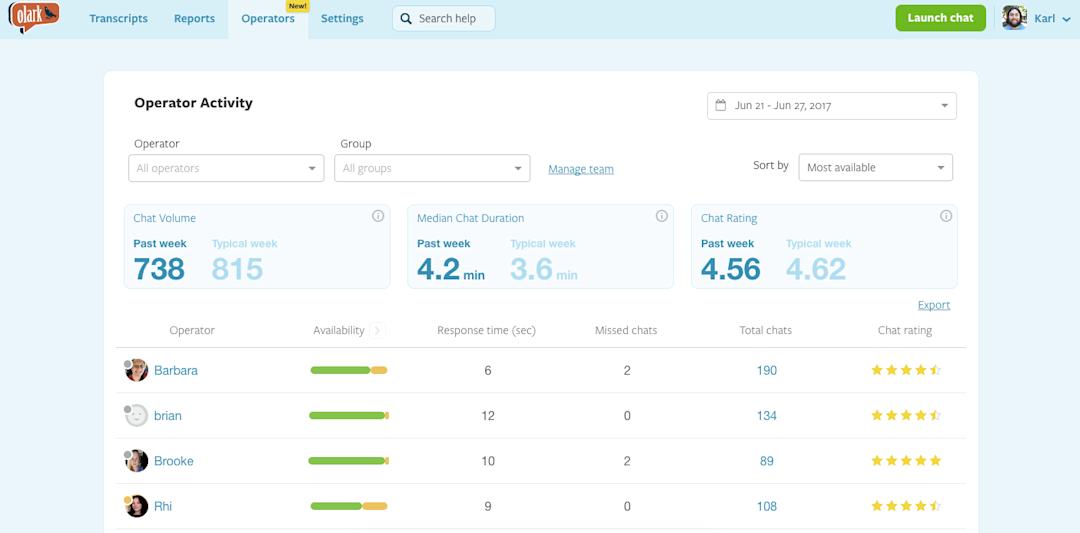Click brian's availability bar

coord(349,415)
